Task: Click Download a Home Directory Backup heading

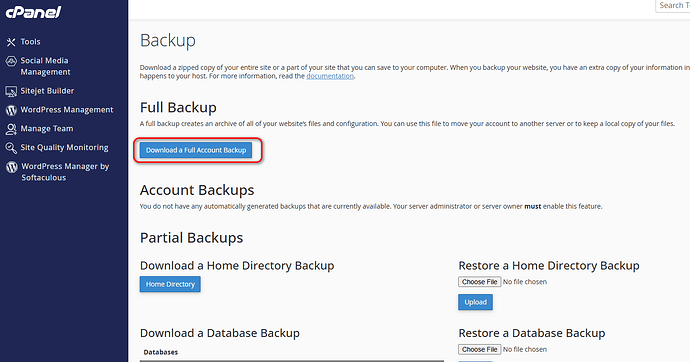Action: click(237, 266)
